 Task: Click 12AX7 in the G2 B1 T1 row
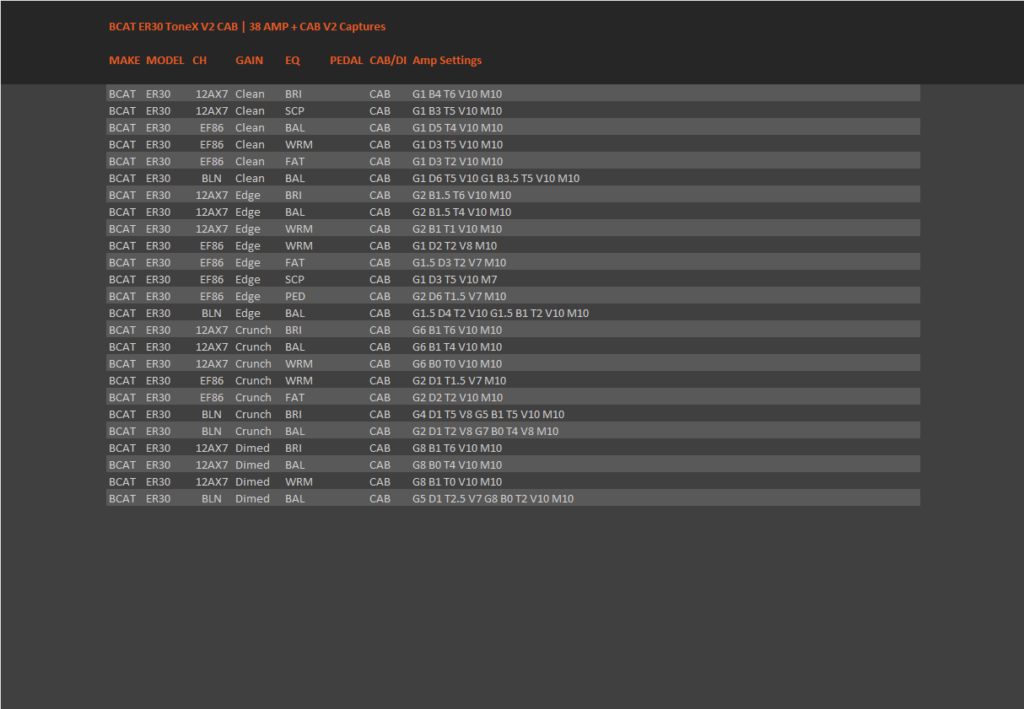coord(212,229)
